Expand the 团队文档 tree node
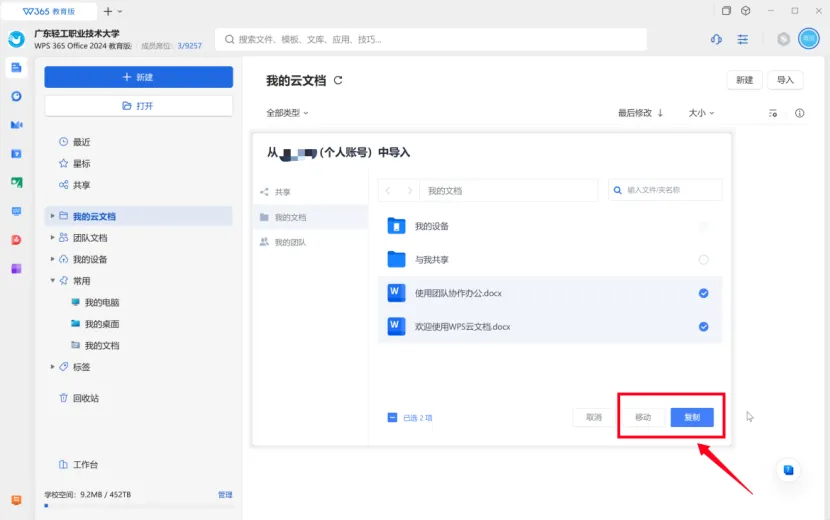Screen dimensions: 830x520 (x=52, y=238)
